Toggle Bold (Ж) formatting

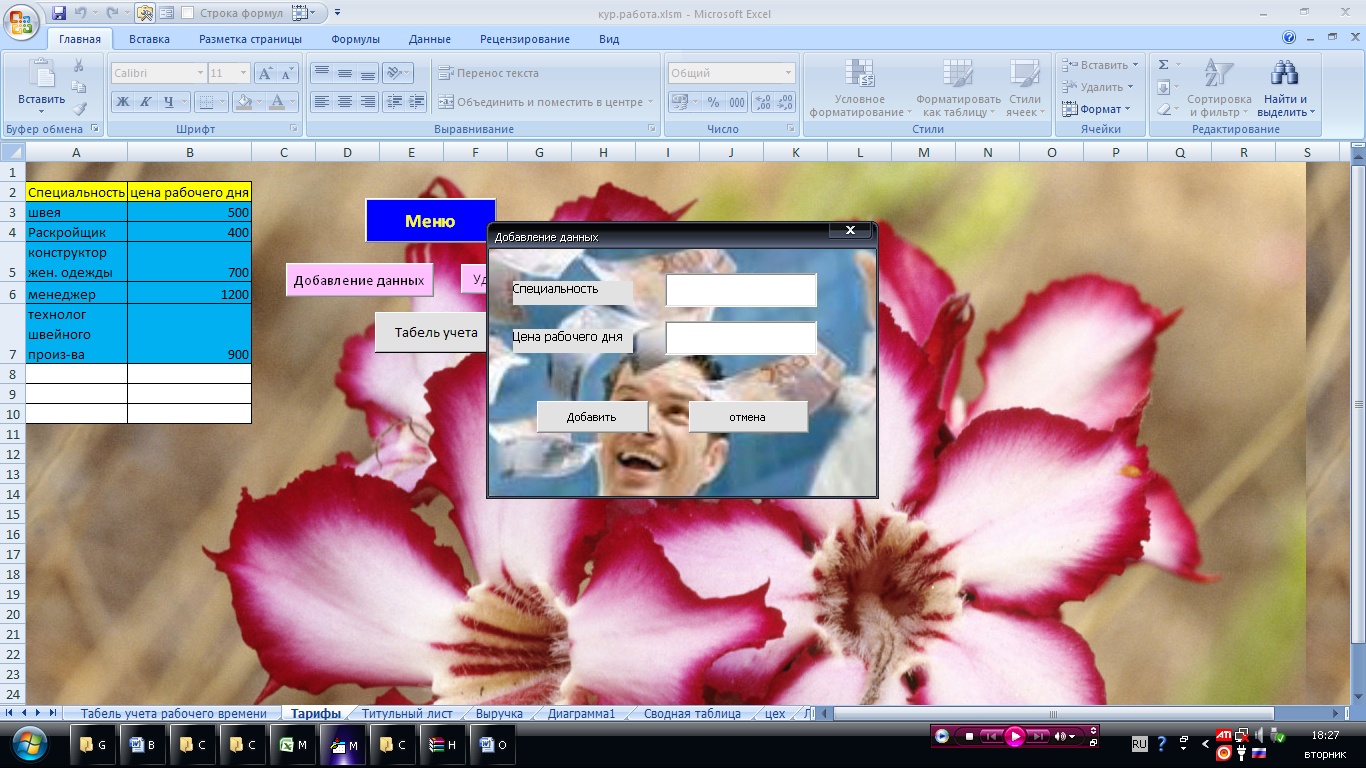tap(123, 102)
